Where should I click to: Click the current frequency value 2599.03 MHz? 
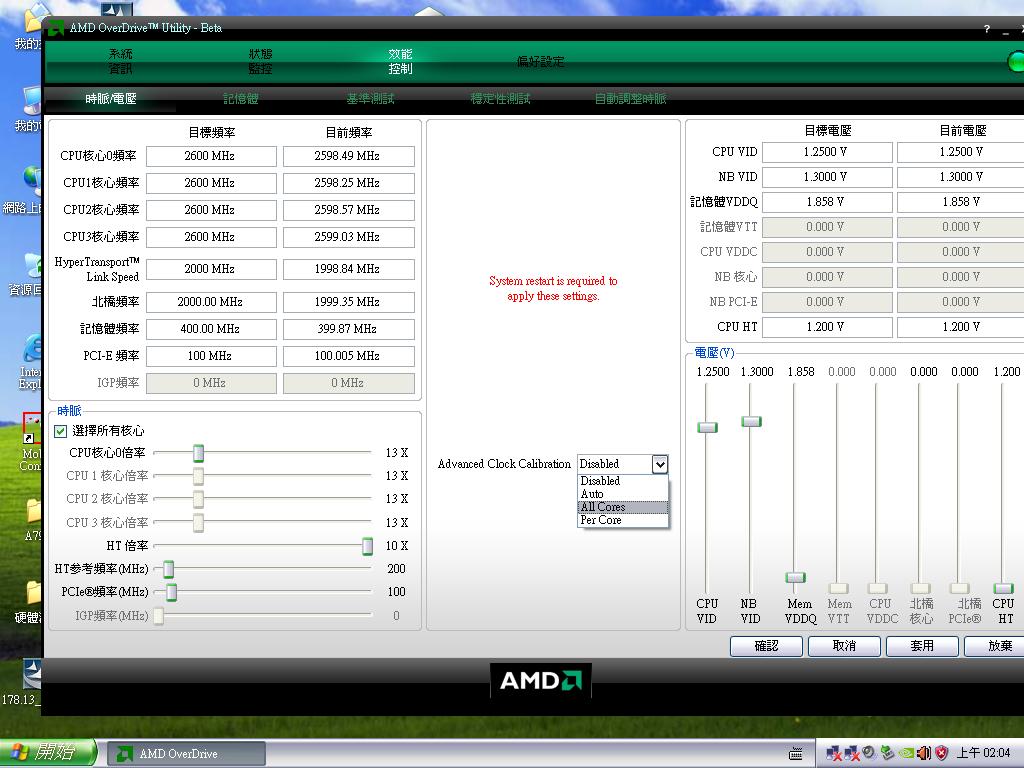click(348, 237)
